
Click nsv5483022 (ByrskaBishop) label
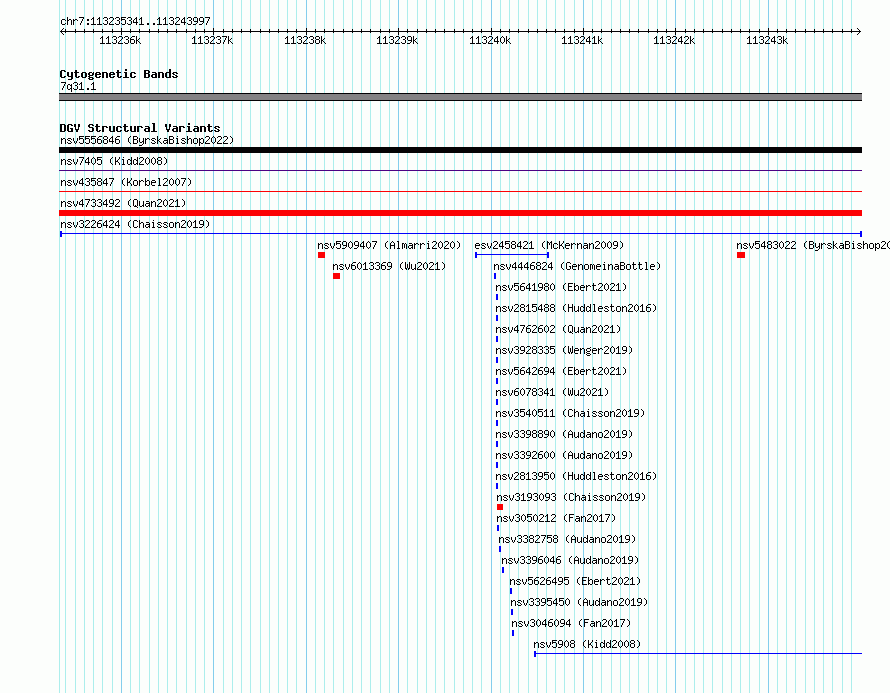coord(813,245)
